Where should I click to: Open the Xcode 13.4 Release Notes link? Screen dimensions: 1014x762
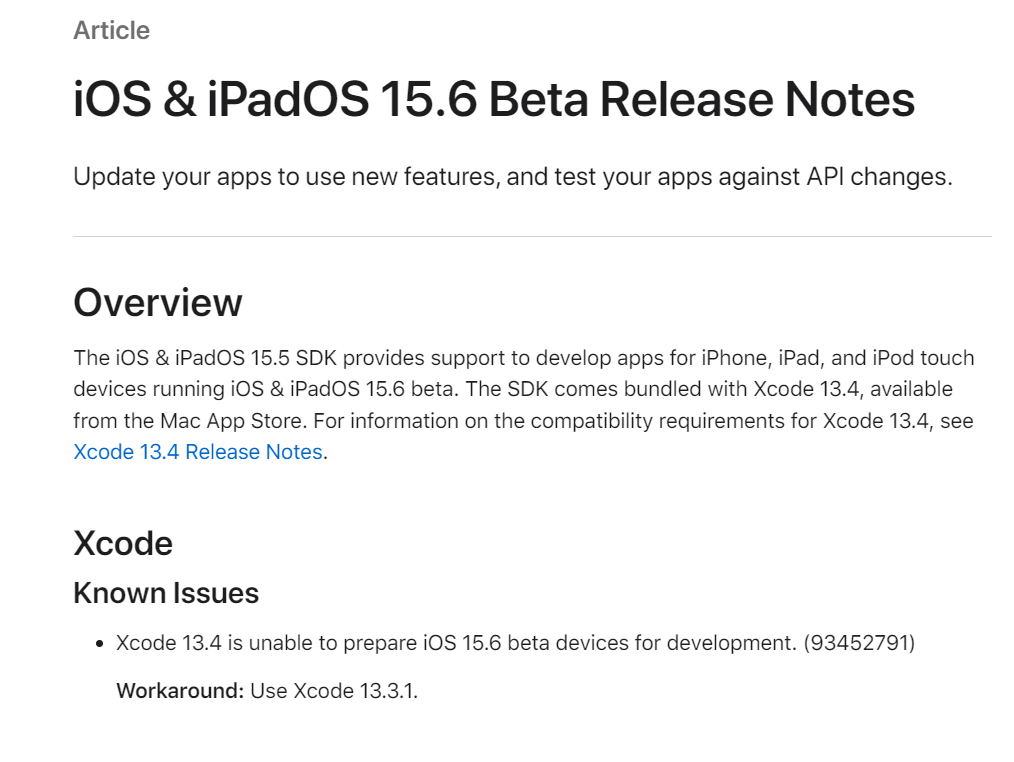pyautogui.click(x=198, y=452)
